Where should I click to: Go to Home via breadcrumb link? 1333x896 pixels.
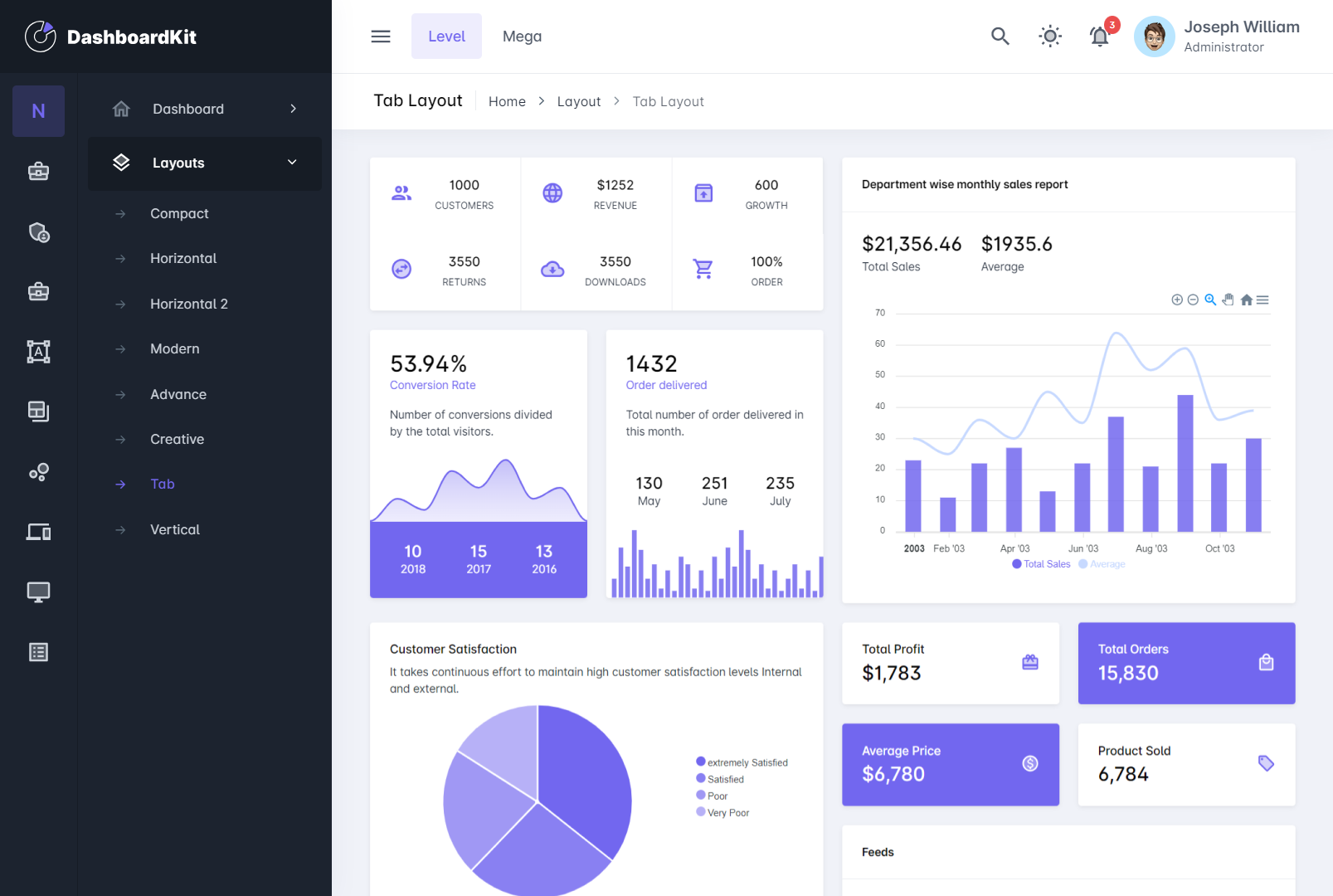coord(507,101)
